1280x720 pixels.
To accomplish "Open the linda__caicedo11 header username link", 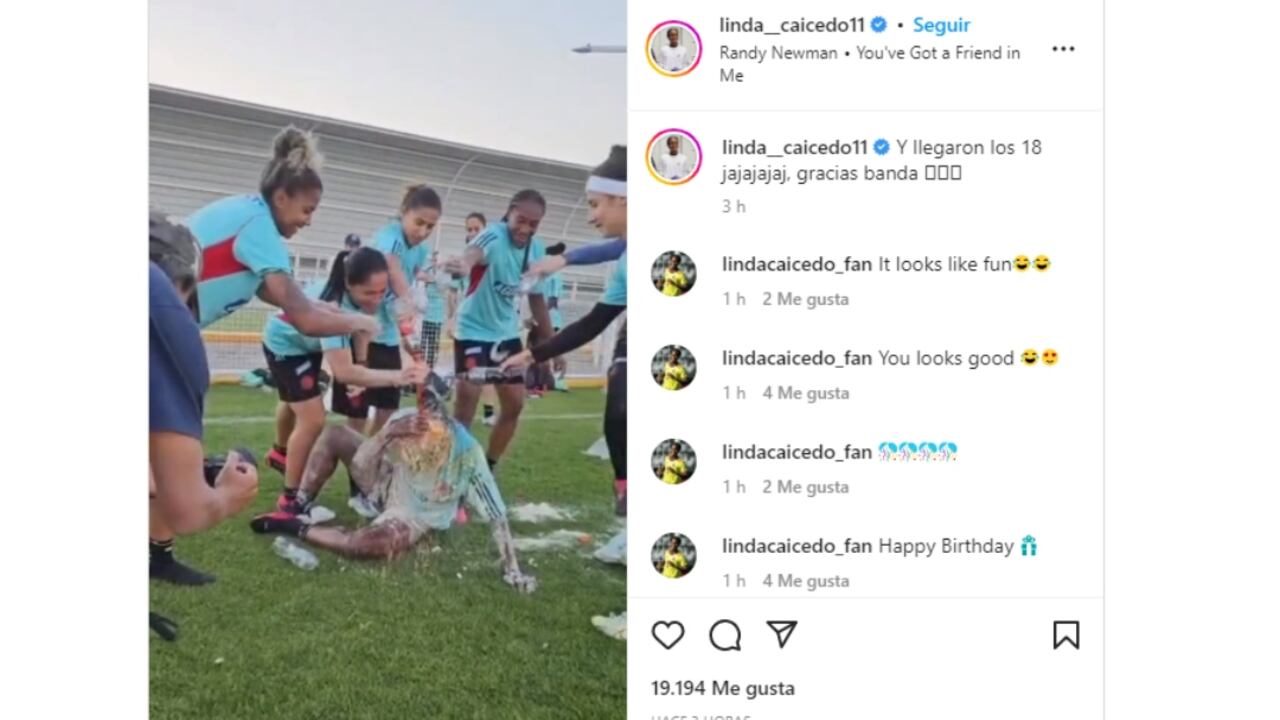I will pos(792,25).
